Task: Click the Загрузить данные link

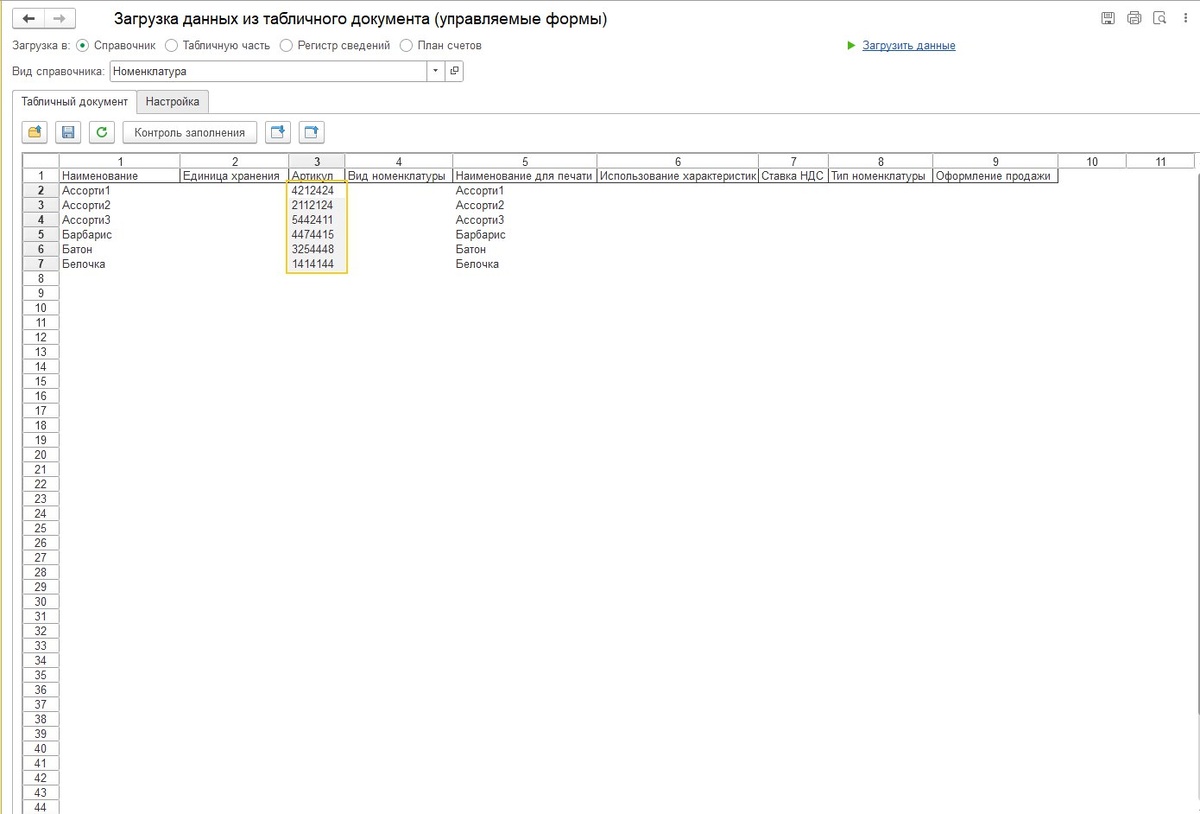Action: pyautogui.click(x=909, y=45)
